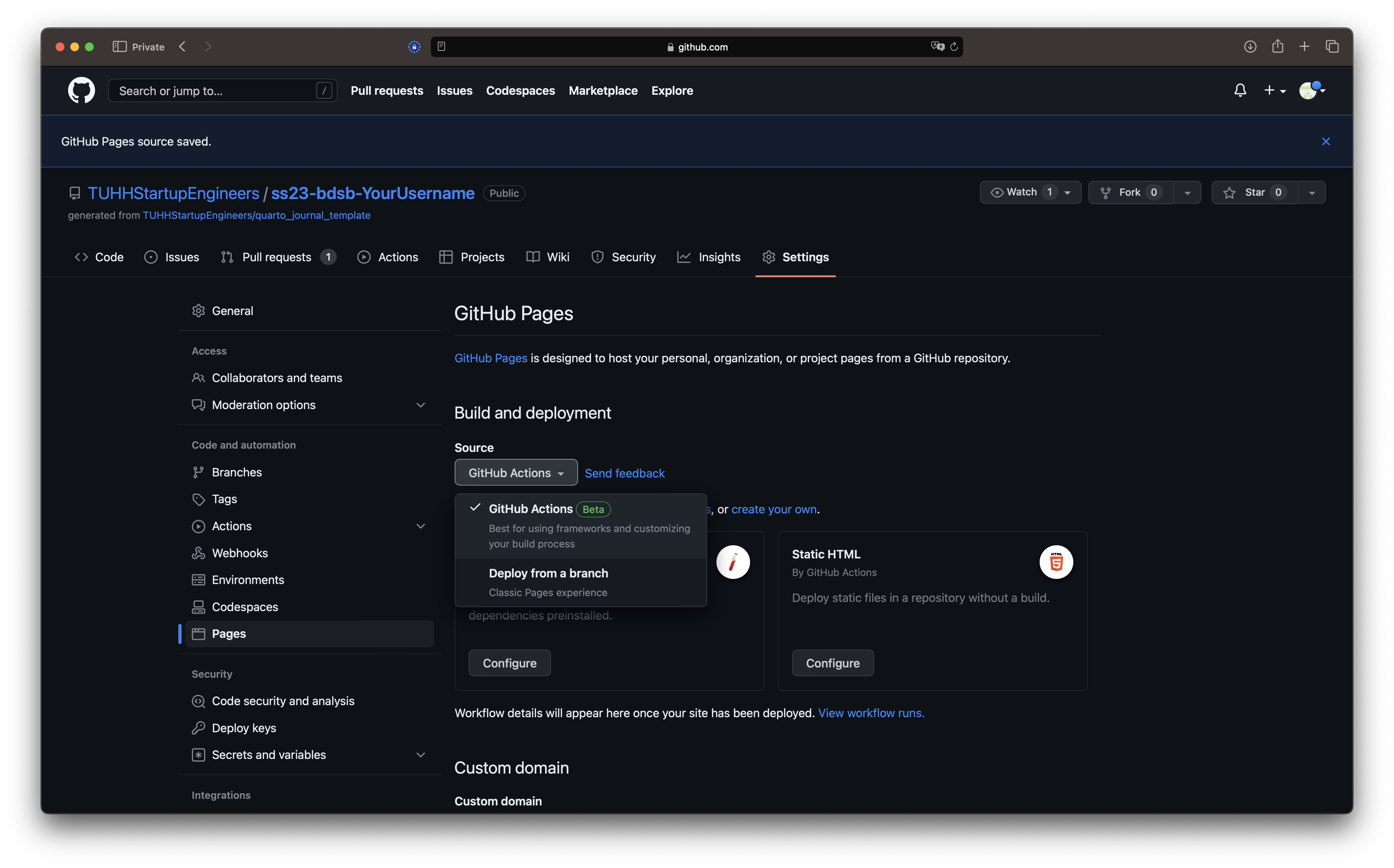The image size is (1394, 868).
Task: Click the create your own link
Action: click(x=774, y=509)
